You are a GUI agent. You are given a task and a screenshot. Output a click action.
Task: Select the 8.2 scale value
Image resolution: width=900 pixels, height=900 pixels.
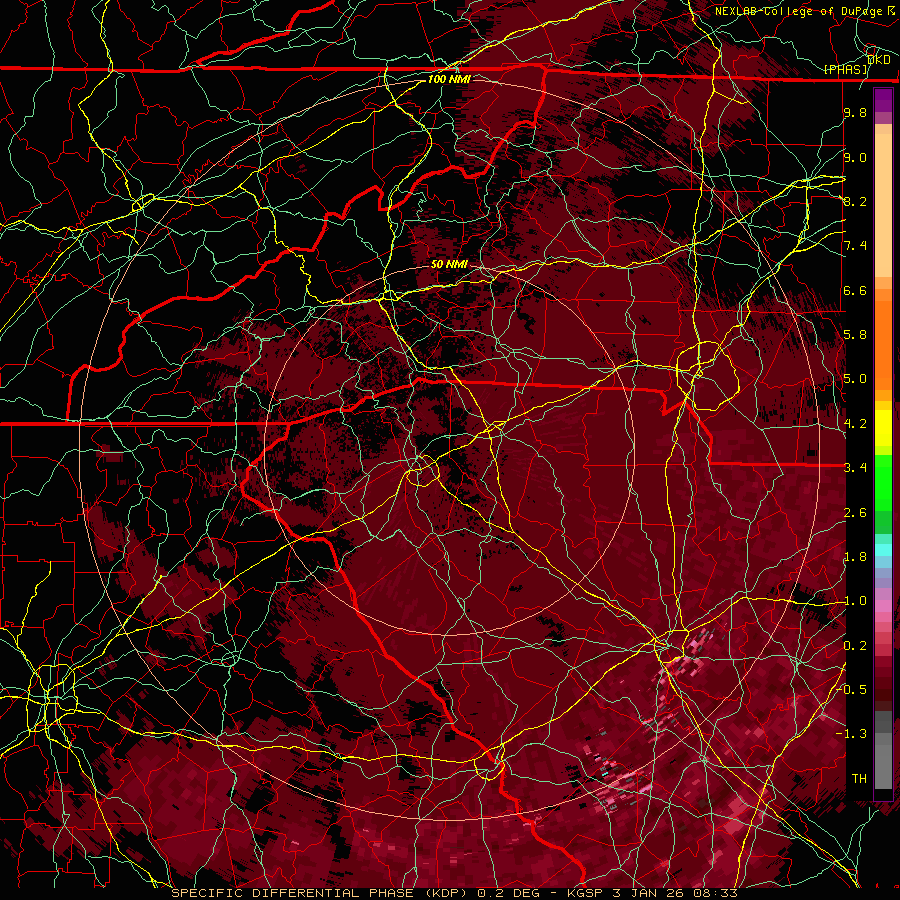(x=855, y=201)
